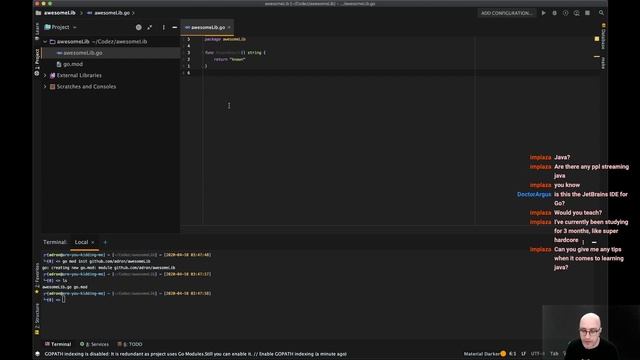Viewport: 640px width, 360px height.
Task: Open the Structure tool window stripe
Action: 37,318
